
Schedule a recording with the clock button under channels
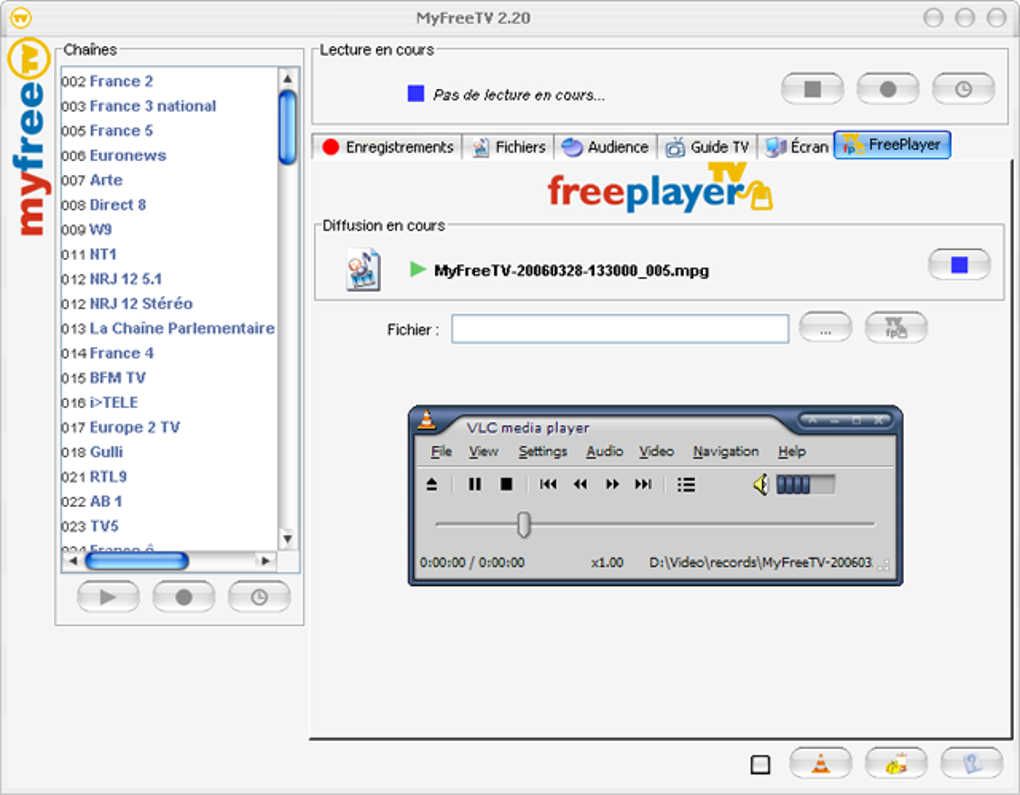pyautogui.click(x=259, y=597)
